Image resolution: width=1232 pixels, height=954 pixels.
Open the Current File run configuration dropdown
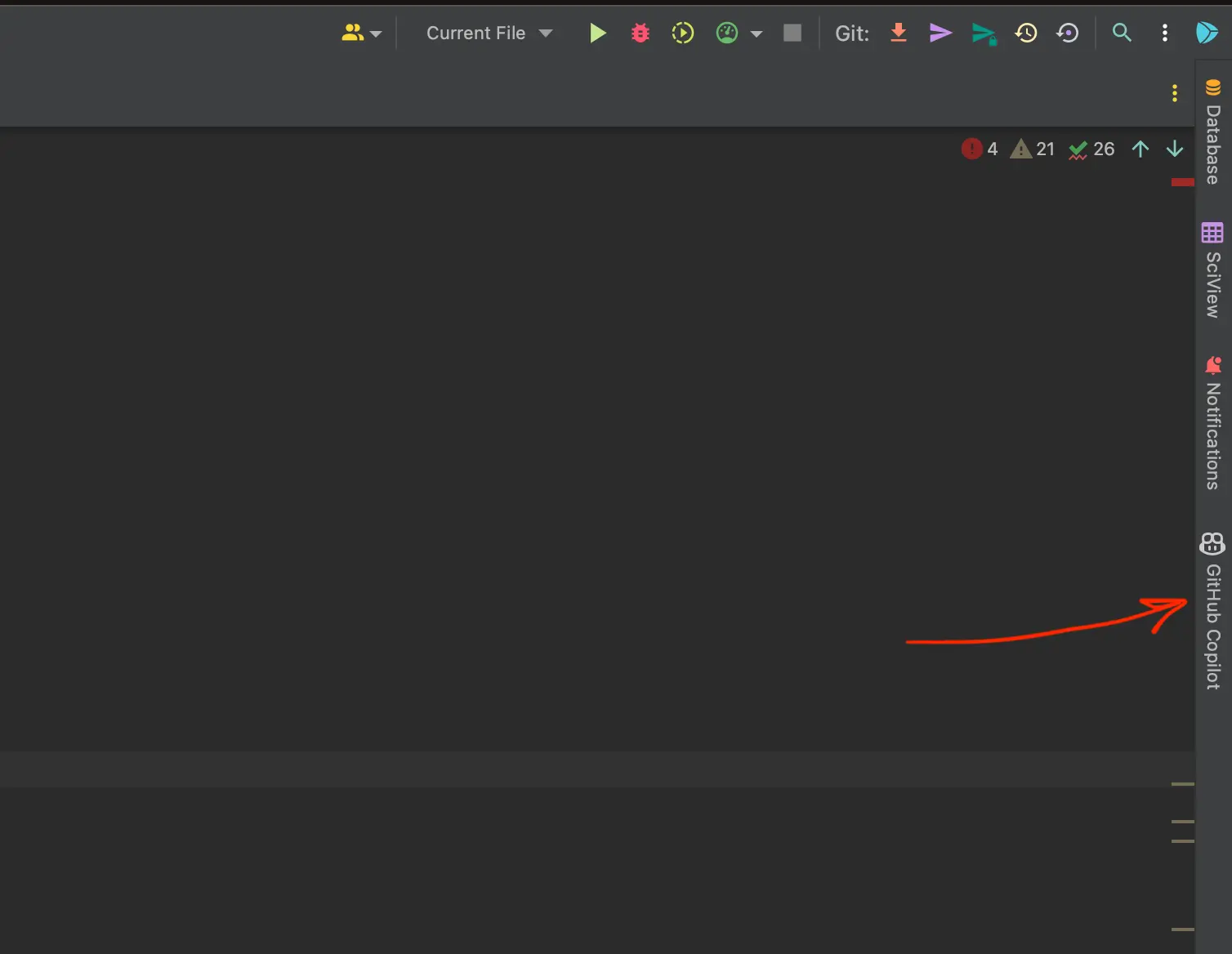(x=489, y=33)
